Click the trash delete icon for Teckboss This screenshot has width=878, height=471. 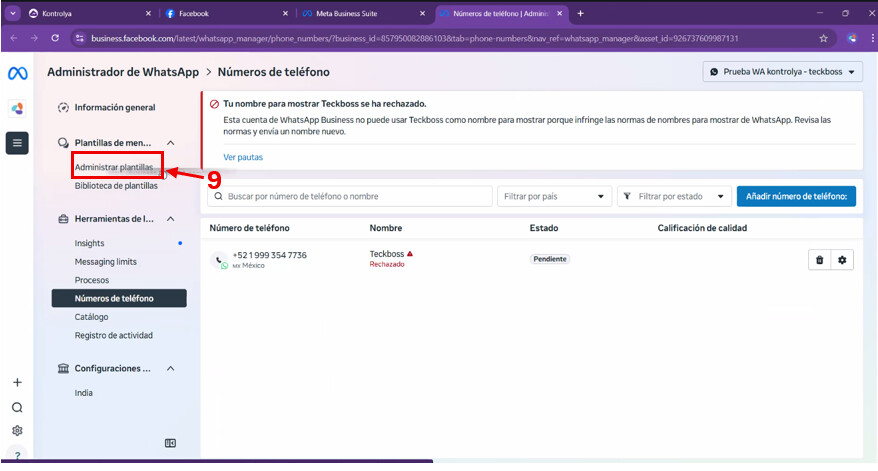[820, 260]
